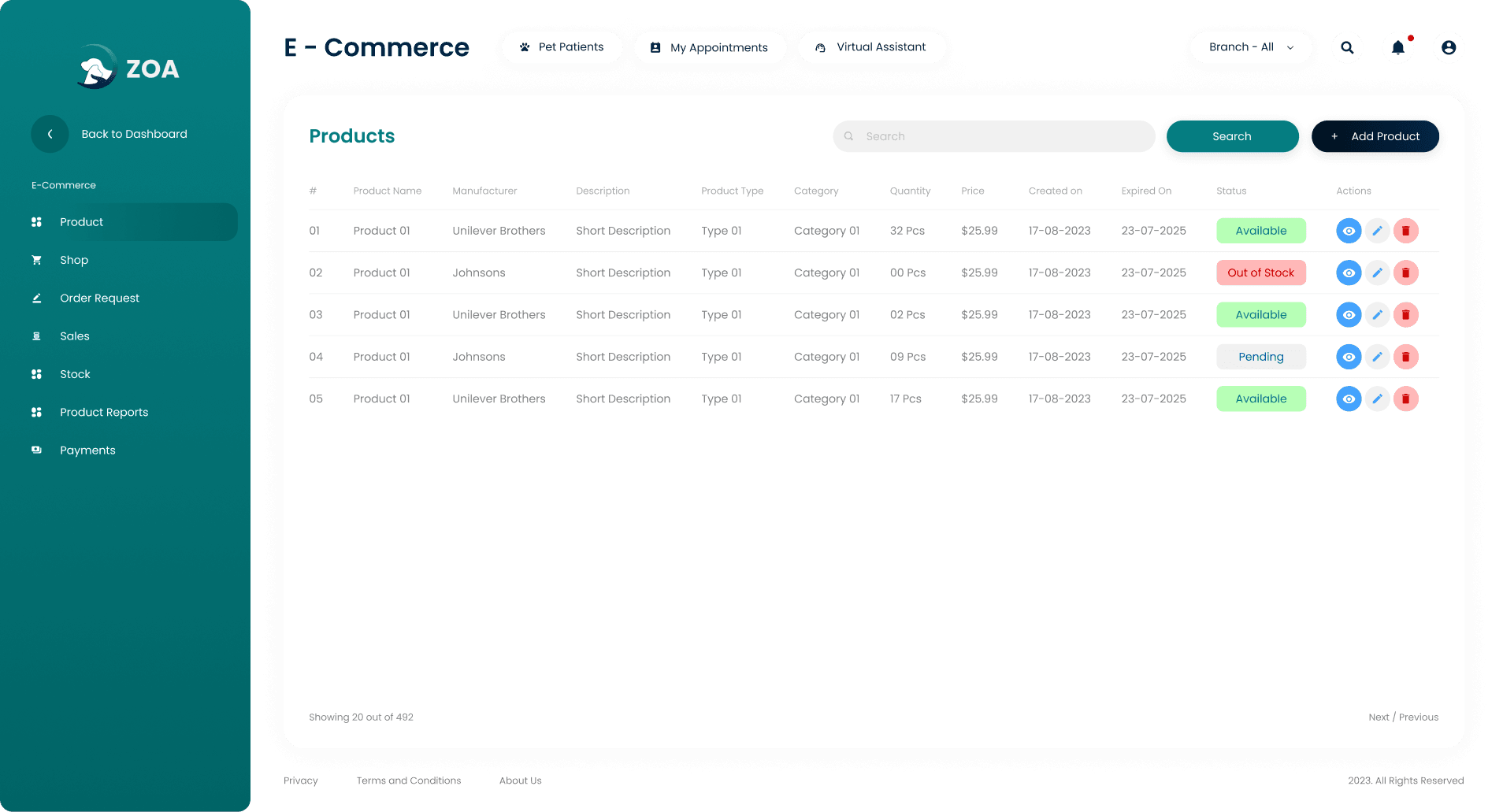Click the Shop cart icon in the sidebar
The height and width of the screenshot is (812, 1503).
36,260
